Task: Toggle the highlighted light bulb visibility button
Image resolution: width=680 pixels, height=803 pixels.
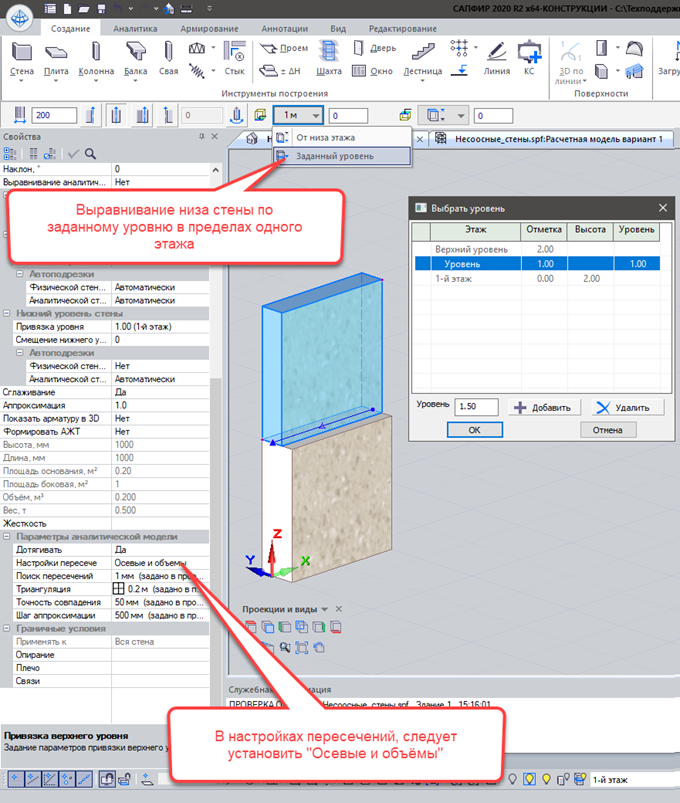Action: [529, 779]
